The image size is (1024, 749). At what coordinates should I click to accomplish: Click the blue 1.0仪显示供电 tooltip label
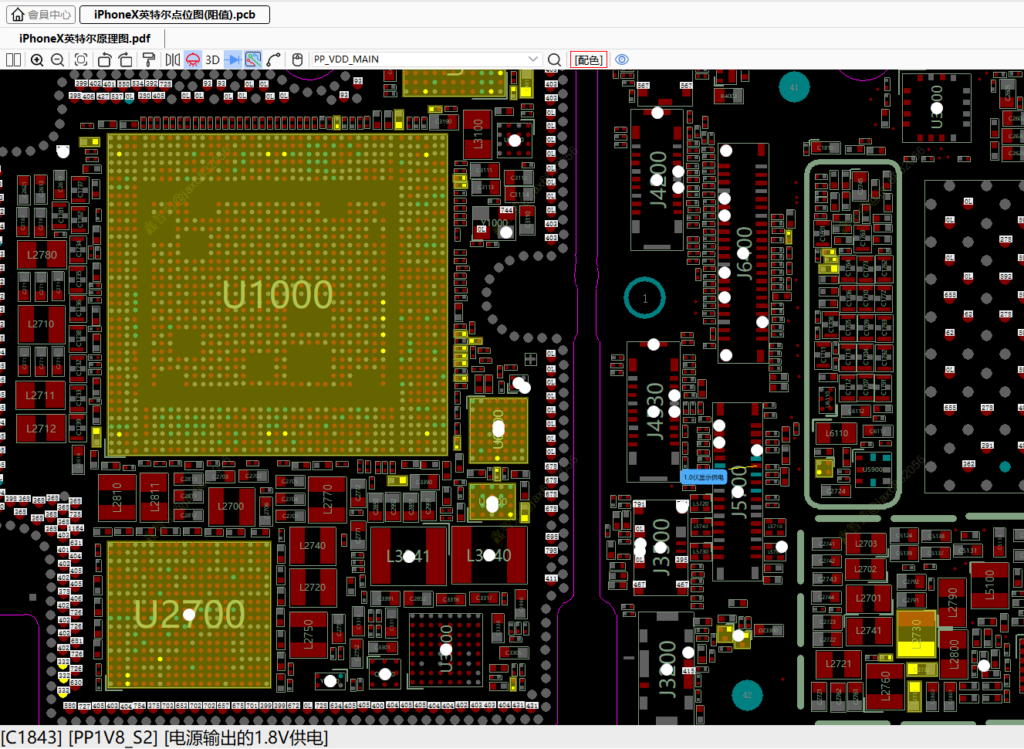(x=703, y=477)
